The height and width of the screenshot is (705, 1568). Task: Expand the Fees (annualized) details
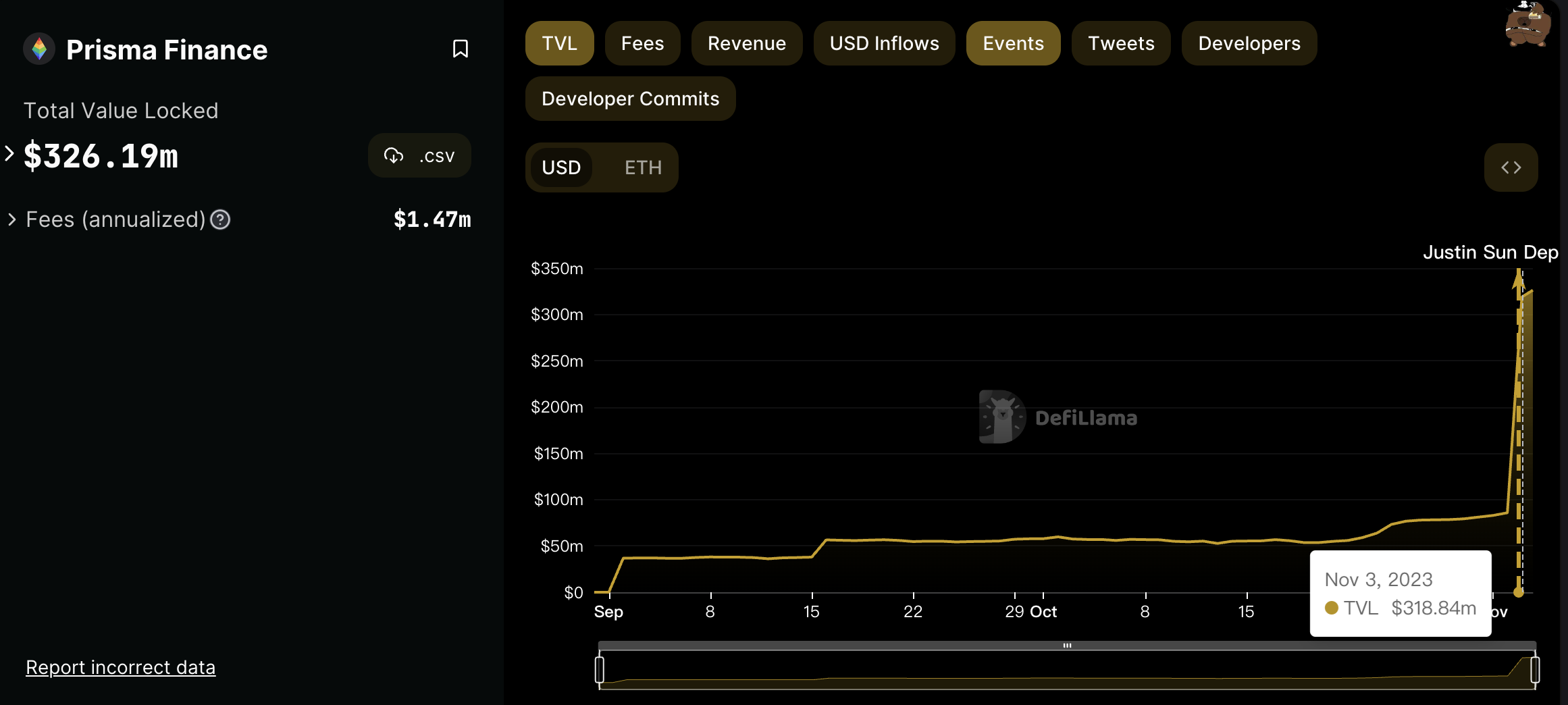coord(11,219)
